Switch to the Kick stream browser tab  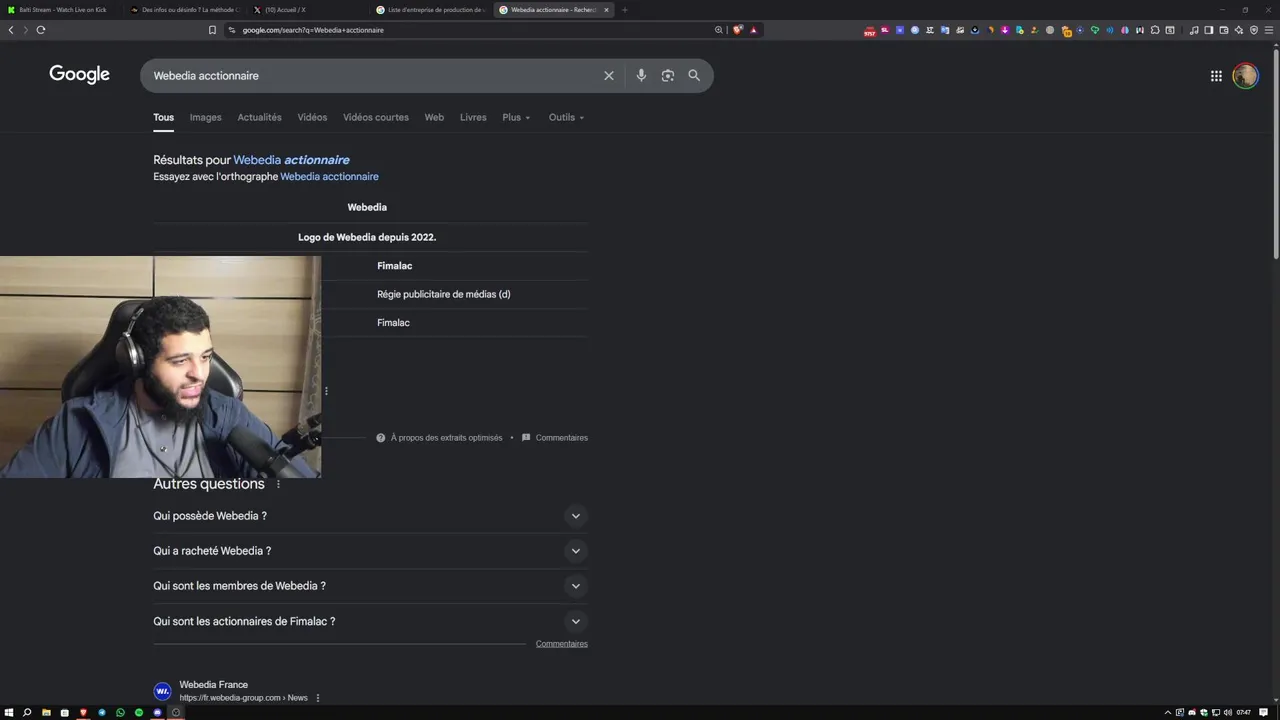[x=62, y=10]
